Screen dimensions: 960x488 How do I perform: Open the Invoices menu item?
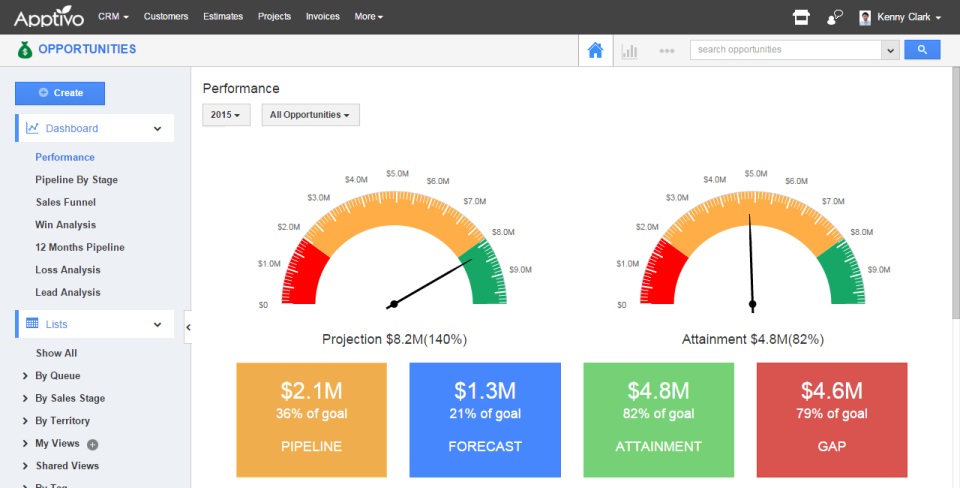322,17
